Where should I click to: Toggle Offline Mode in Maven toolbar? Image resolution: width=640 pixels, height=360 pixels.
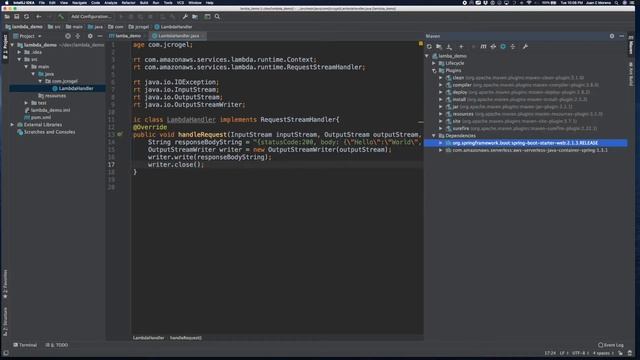click(493, 47)
